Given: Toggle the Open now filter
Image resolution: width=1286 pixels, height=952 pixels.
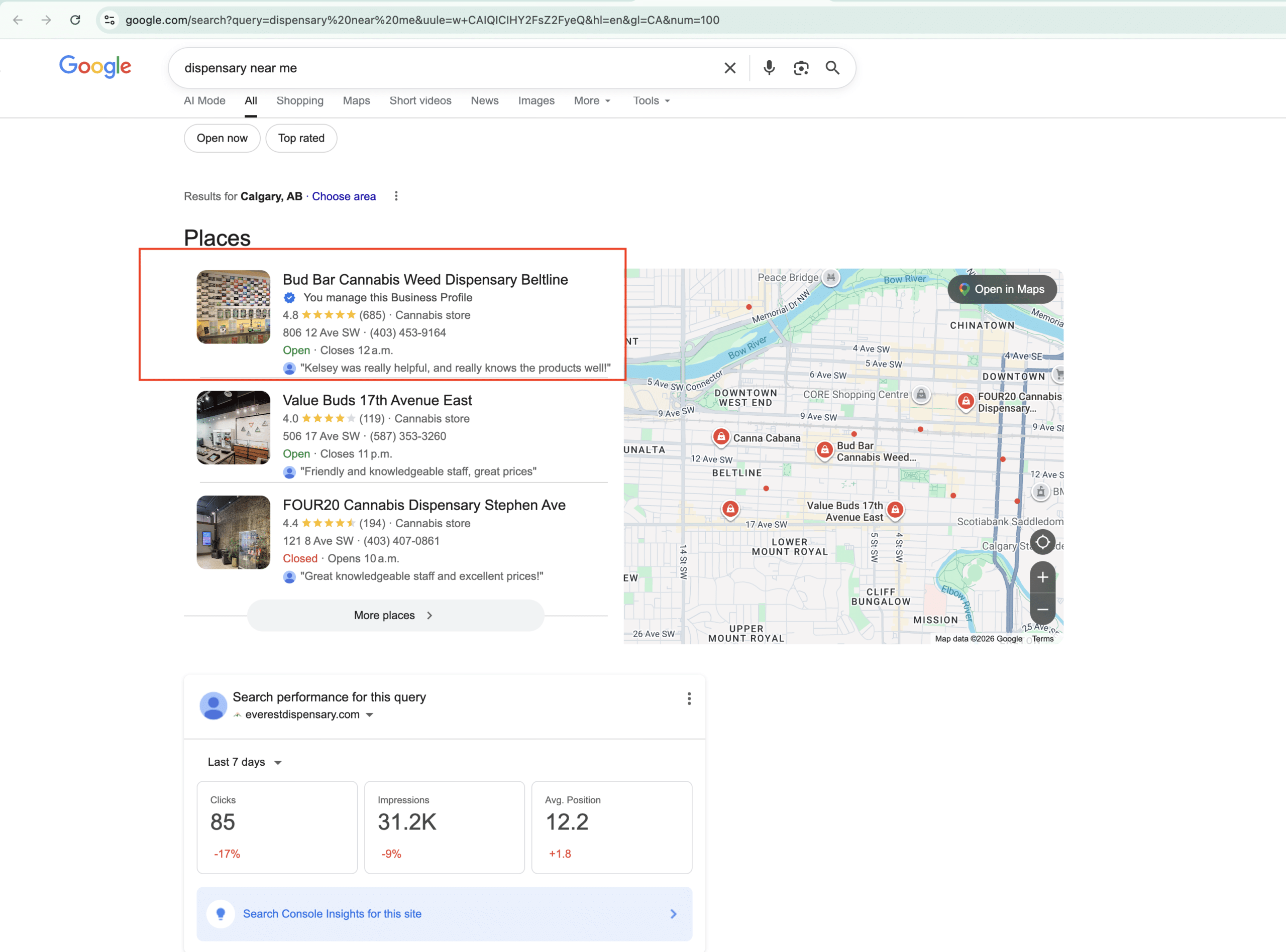Looking at the screenshot, I should (x=222, y=138).
